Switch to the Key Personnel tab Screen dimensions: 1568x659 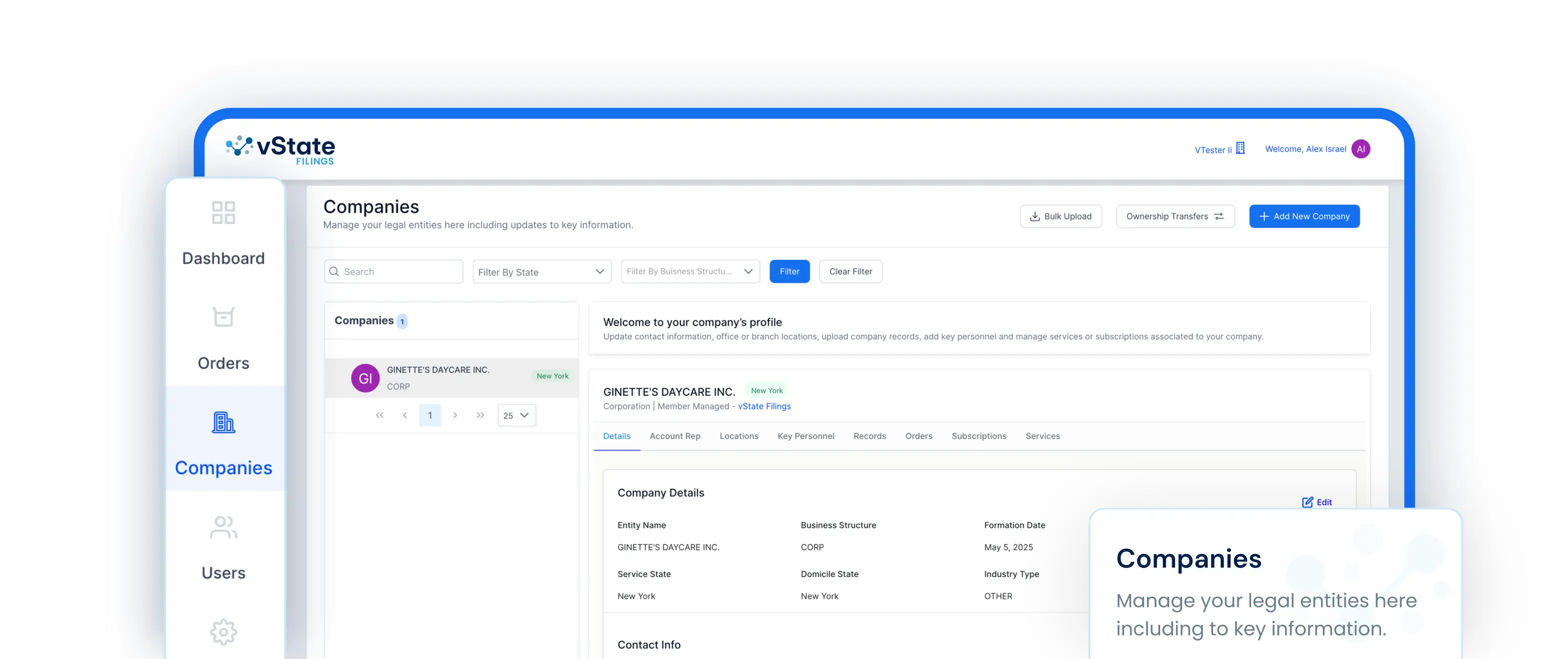coord(805,436)
